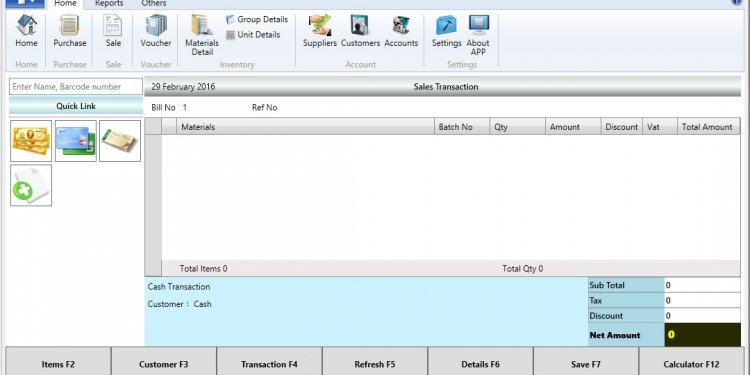Select cash payment quick link
Viewport: 750px width, 375px height.
coord(31,141)
